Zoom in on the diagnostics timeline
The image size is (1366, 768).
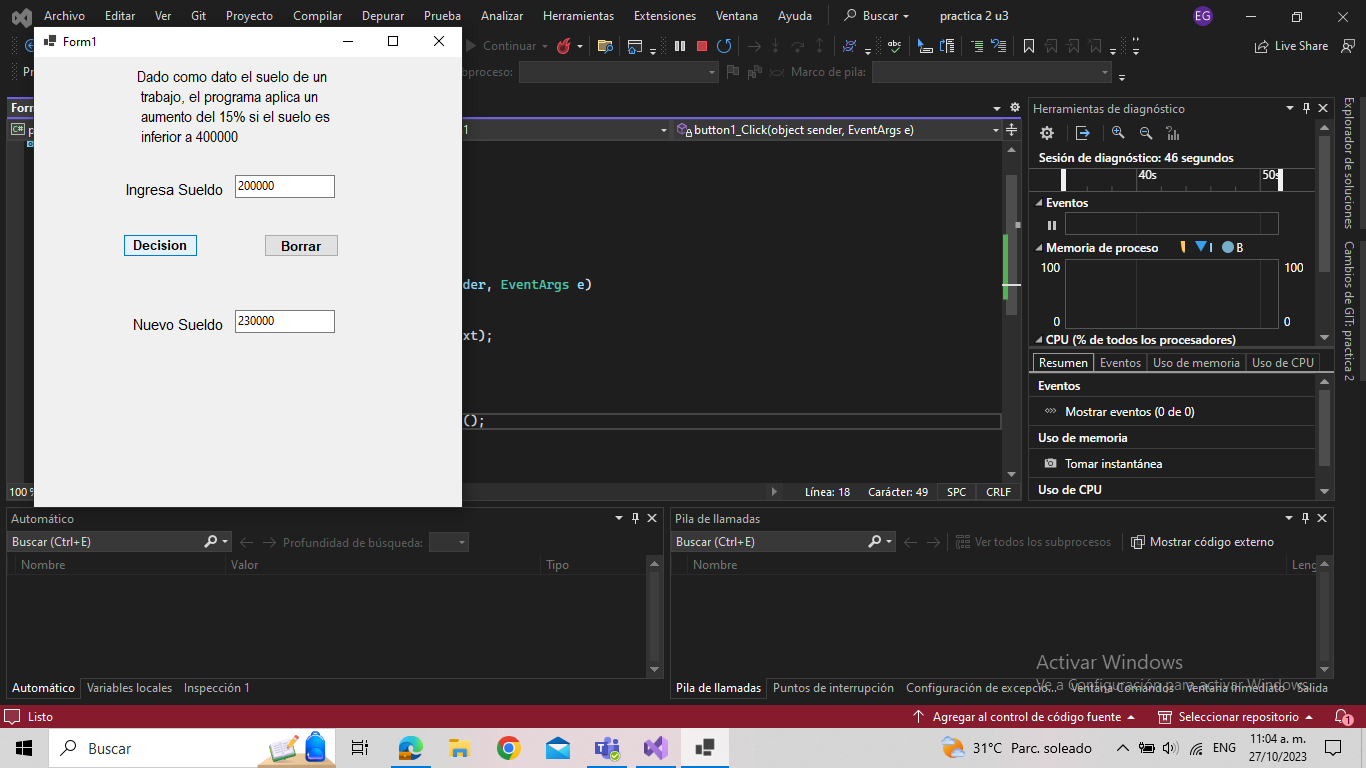pyautogui.click(x=1118, y=133)
